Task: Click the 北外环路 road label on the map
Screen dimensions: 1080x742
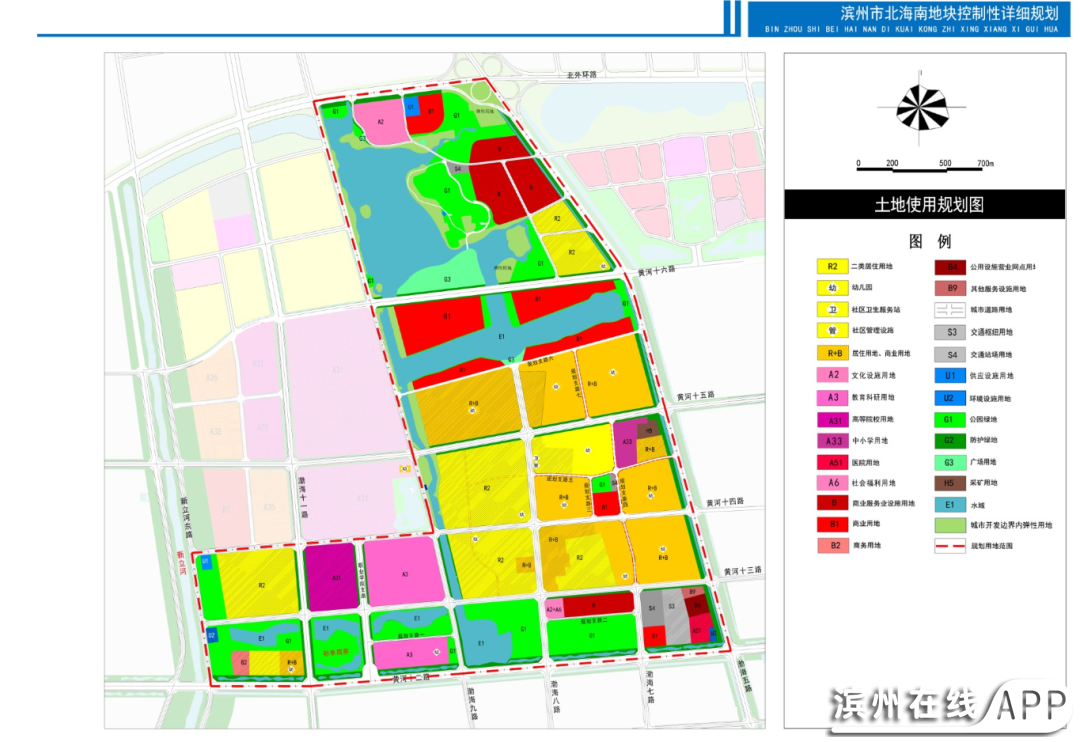Action: tap(581, 75)
